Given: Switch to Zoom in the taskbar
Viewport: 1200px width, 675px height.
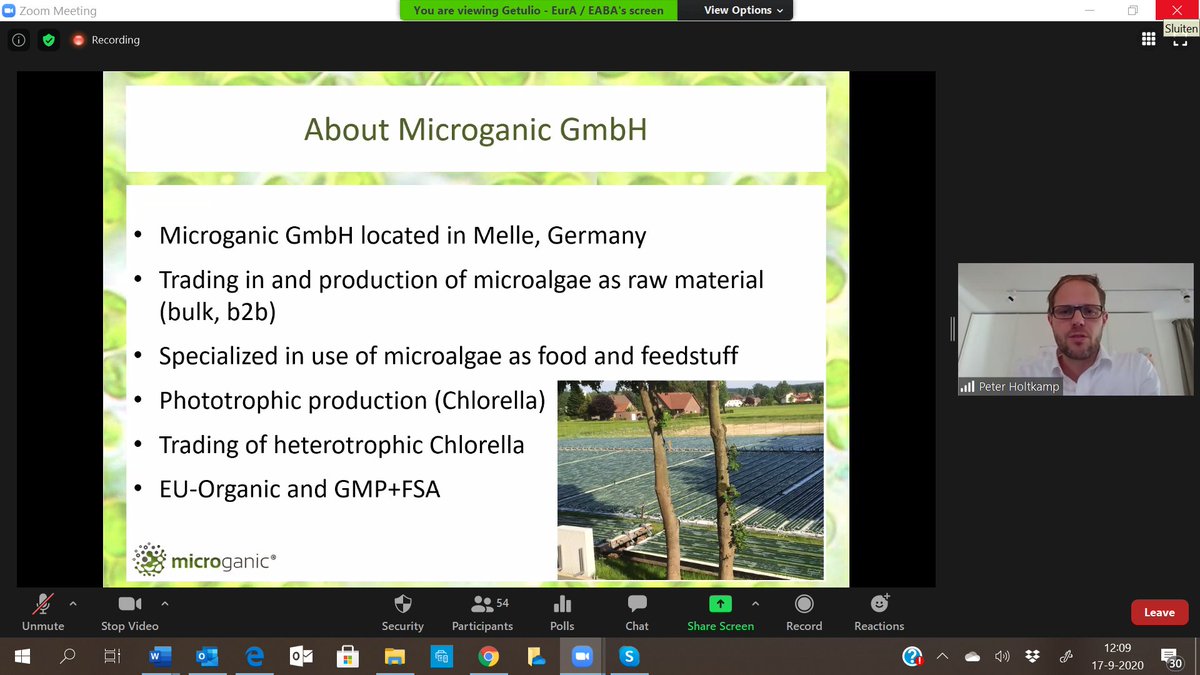Looking at the screenshot, I should [x=582, y=657].
